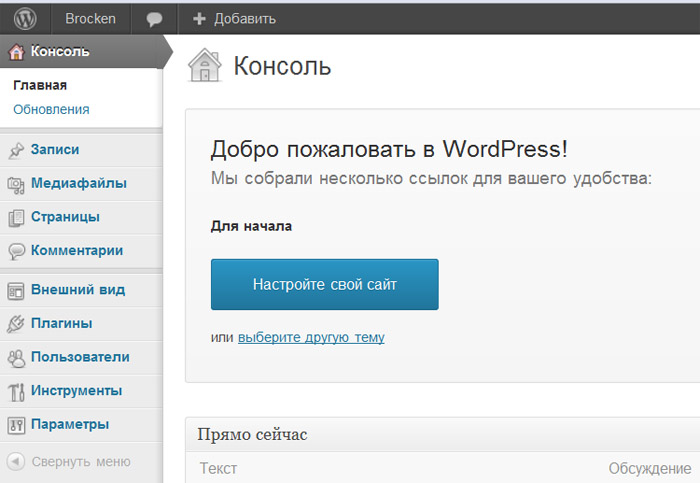Screen dimensions: 700x483
Task: Click the users icon for Пользователи
Action: click(x=16, y=358)
